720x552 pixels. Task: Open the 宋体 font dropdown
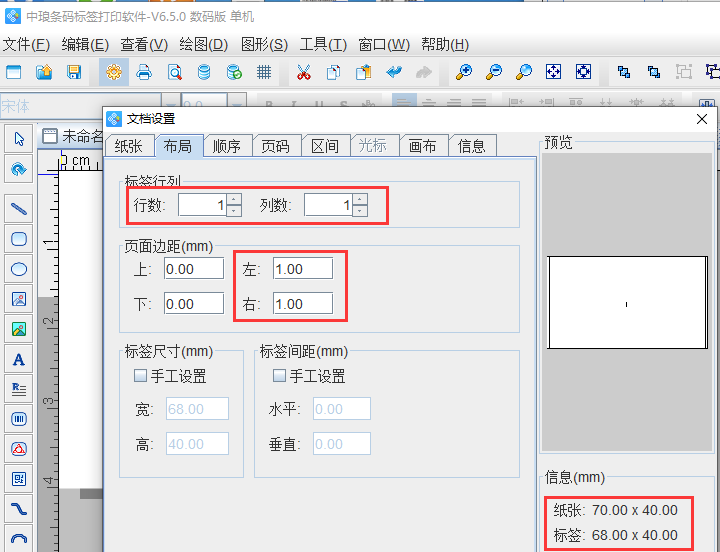click(x=50, y=106)
